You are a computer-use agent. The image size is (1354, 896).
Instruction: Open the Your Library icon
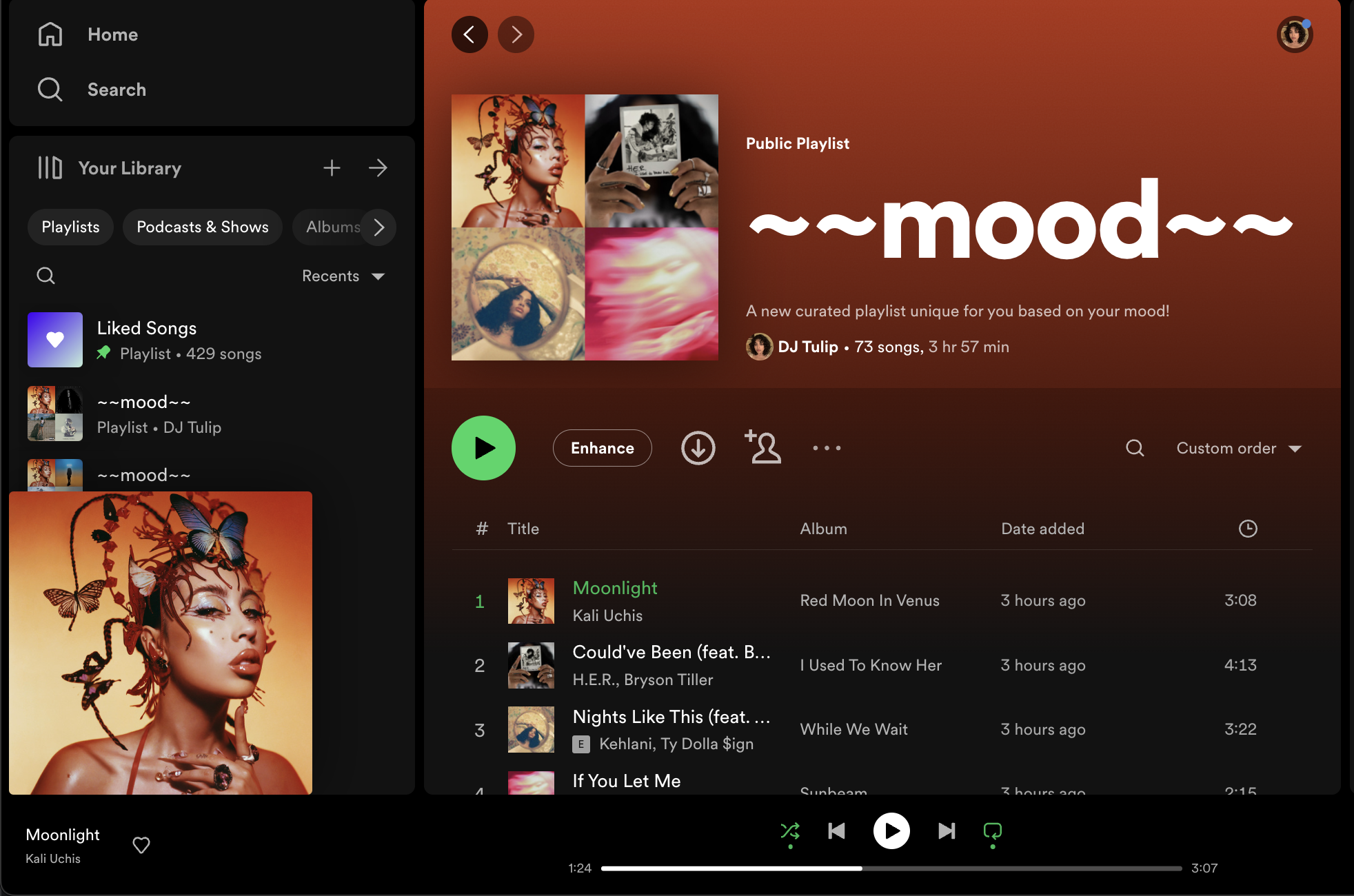click(x=50, y=167)
